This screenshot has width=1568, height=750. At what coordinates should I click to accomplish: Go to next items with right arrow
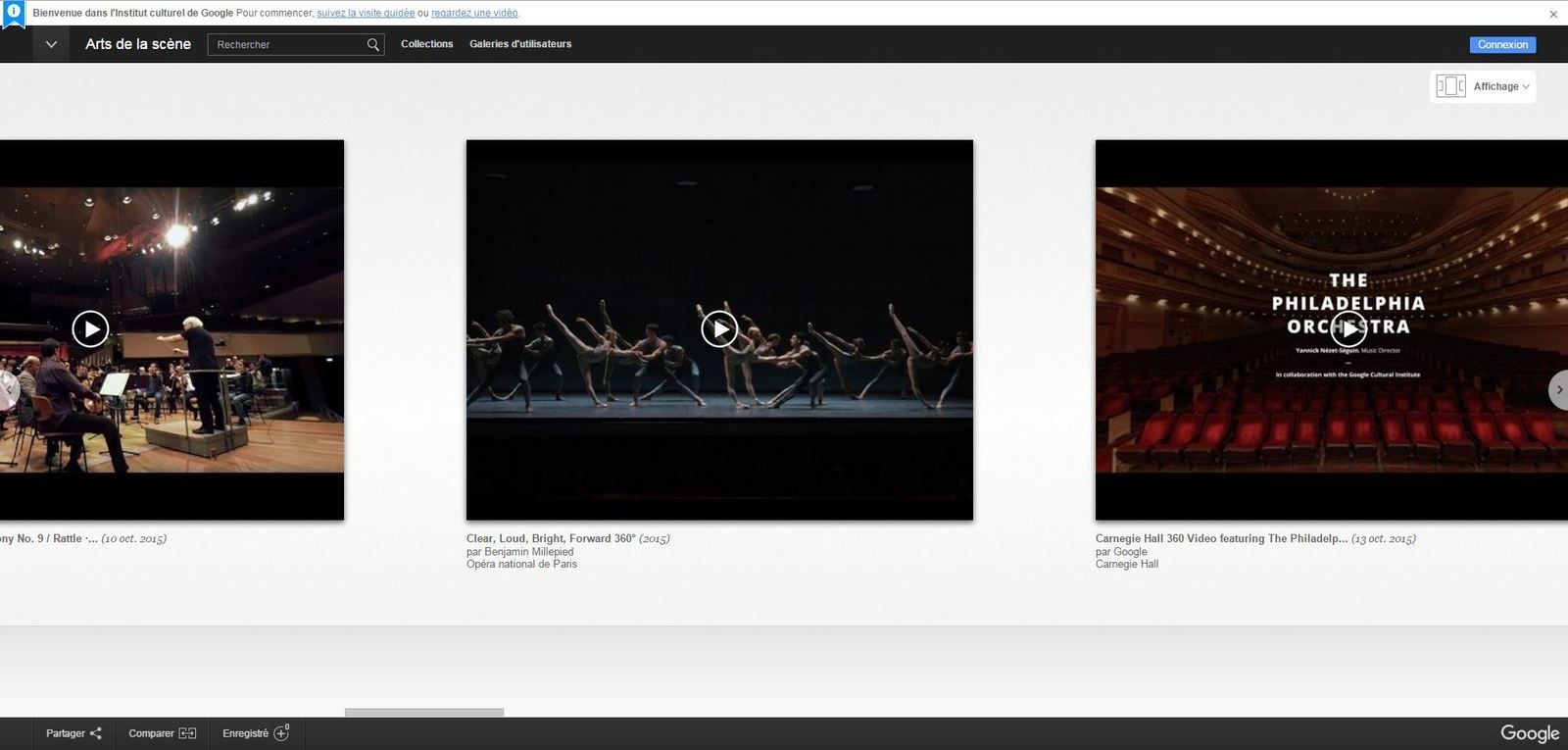pos(1558,390)
